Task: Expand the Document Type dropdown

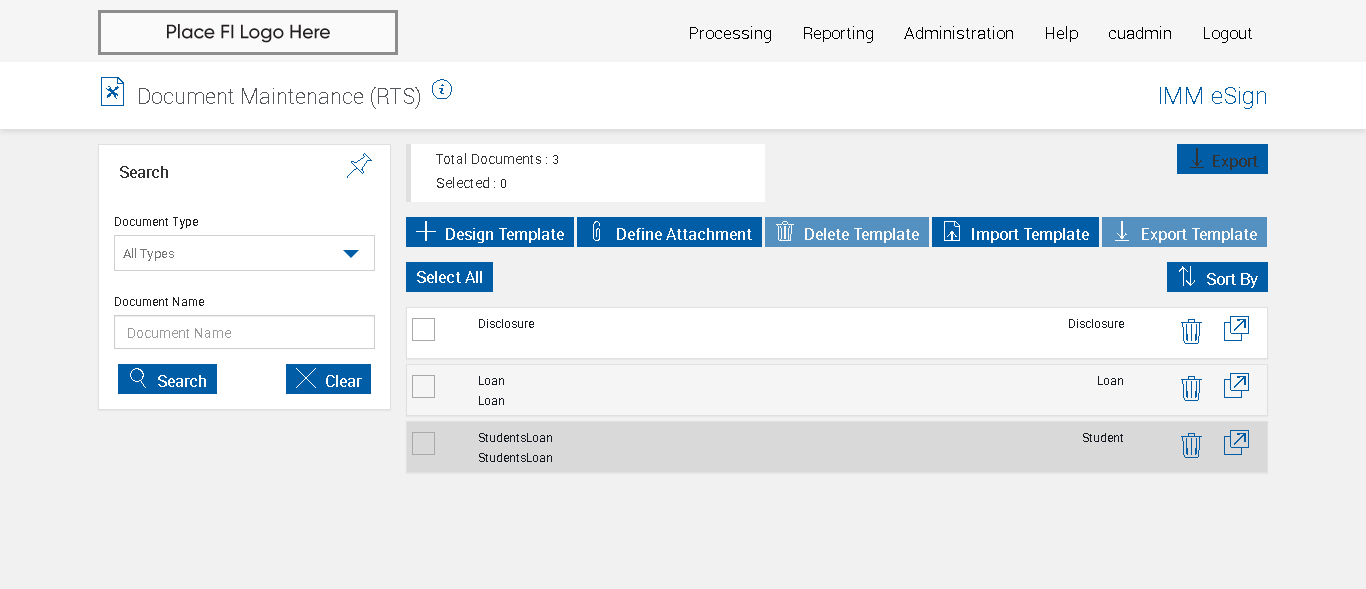Action: (x=244, y=254)
